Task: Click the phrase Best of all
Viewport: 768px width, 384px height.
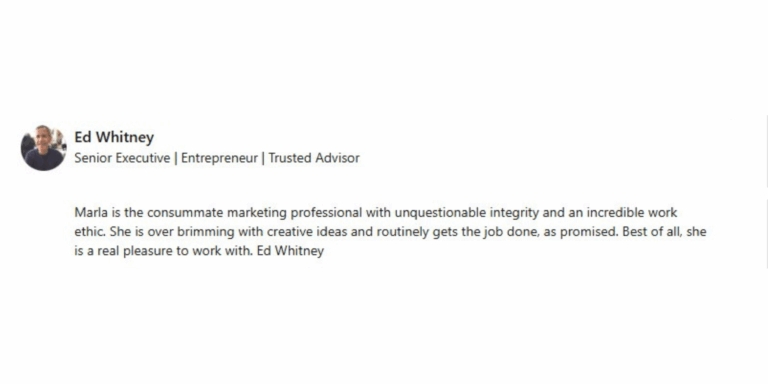Action: pos(652,232)
